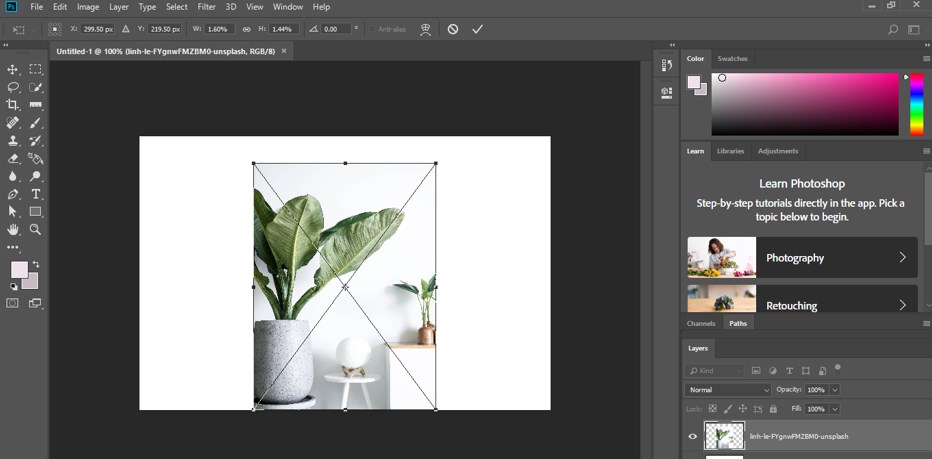
Task: Hide the linh-le-FYgnwFMZBM0-unsplash layer
Action: click(692, 436)
